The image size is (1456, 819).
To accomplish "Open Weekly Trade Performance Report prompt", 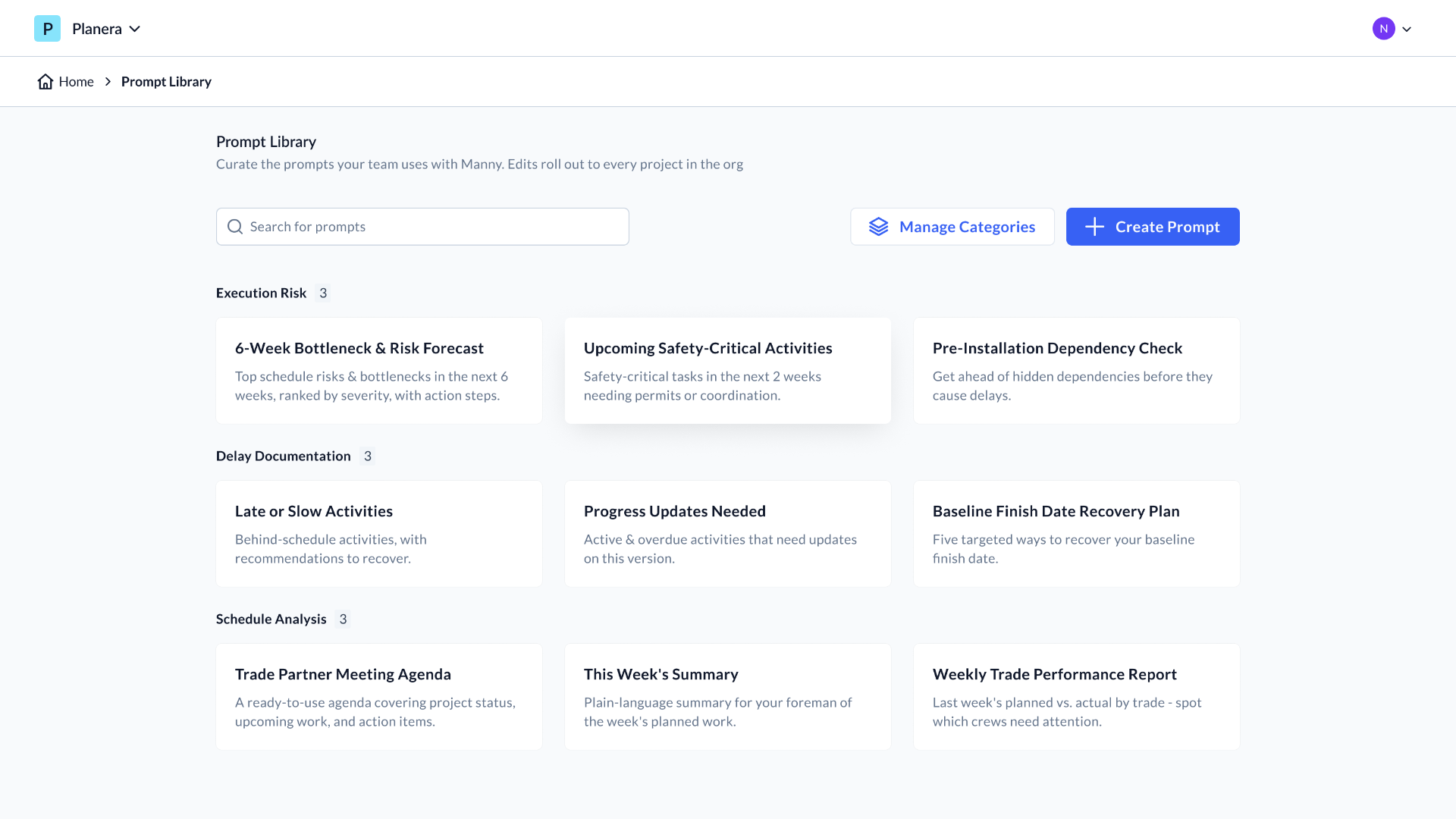I will (x=1077, y=697).
